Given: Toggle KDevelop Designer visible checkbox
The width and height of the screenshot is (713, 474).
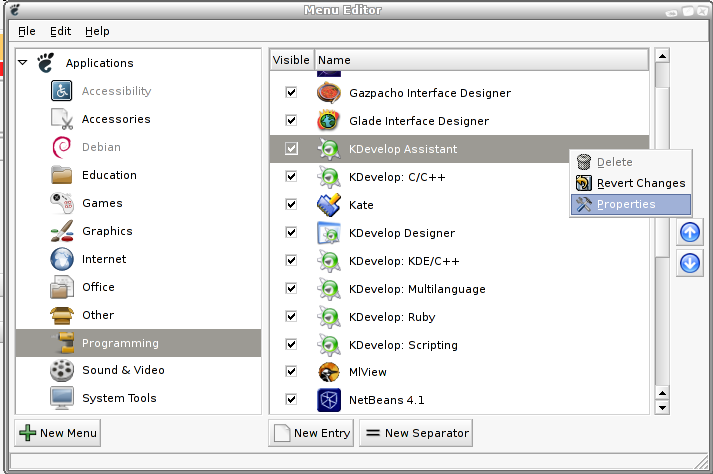Looking at the screenshot, I should coord(291,232).
